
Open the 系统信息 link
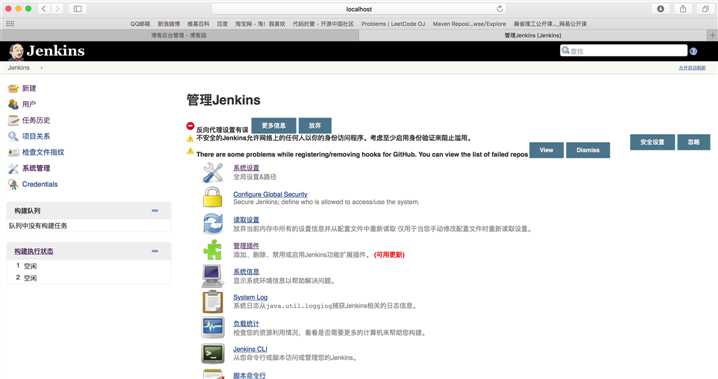point(246,272)
